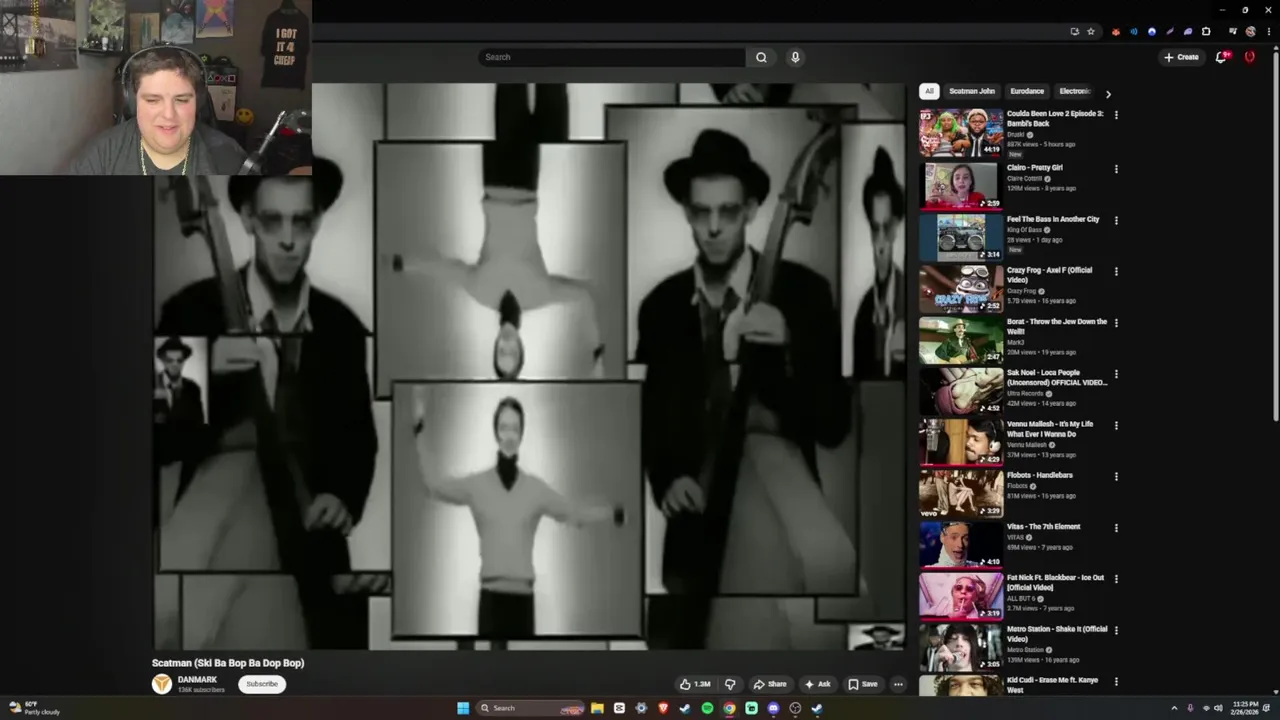Open Kid Cudi - Erase Me title
Image resolution: width=1280 pixels, height=720 pixels.
pyautogui.click(x=1052, y=685)
